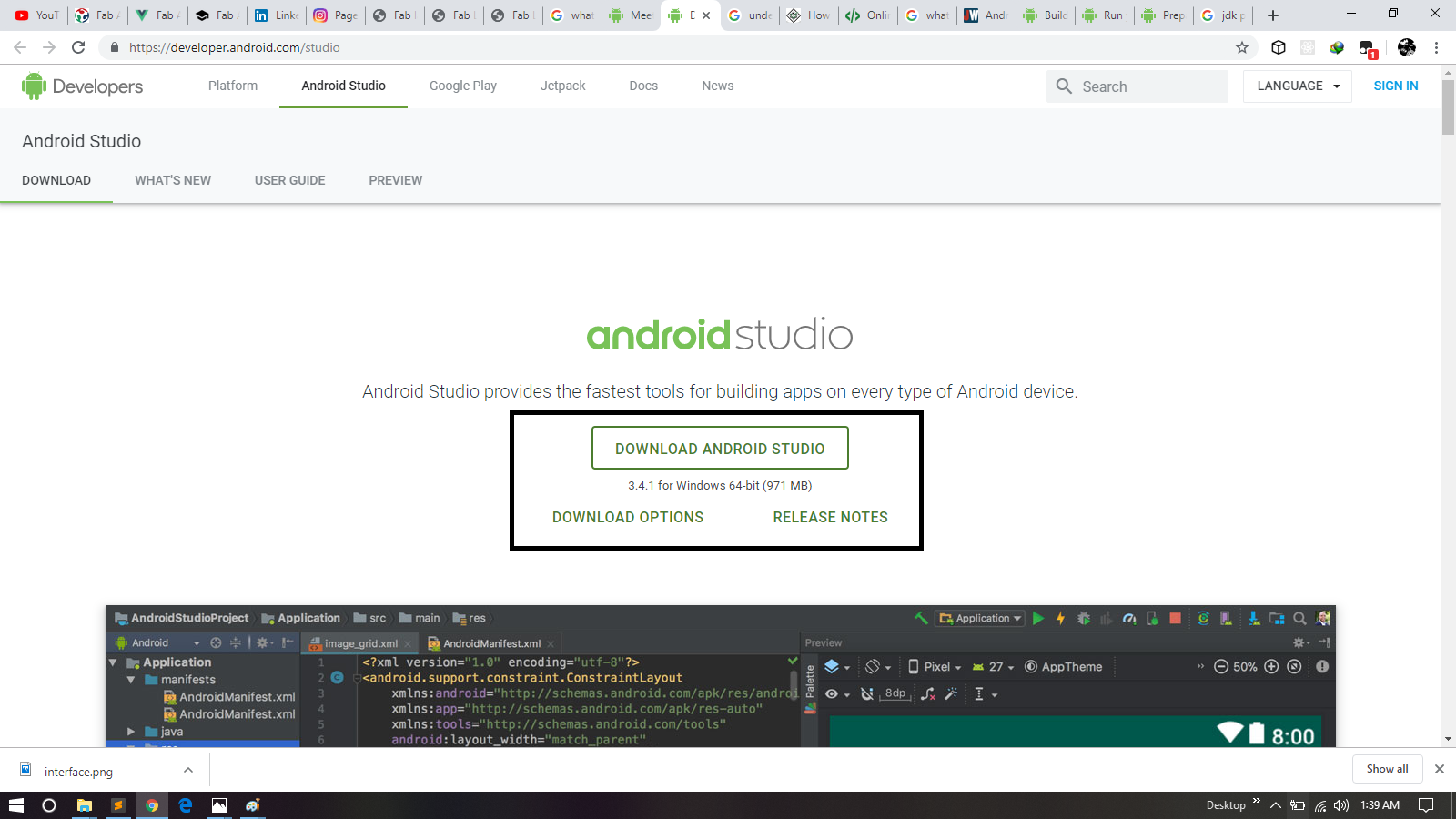Viewport: 1456px width, 819px height.
Task: Open the Docs section
Action: [643, 86]
